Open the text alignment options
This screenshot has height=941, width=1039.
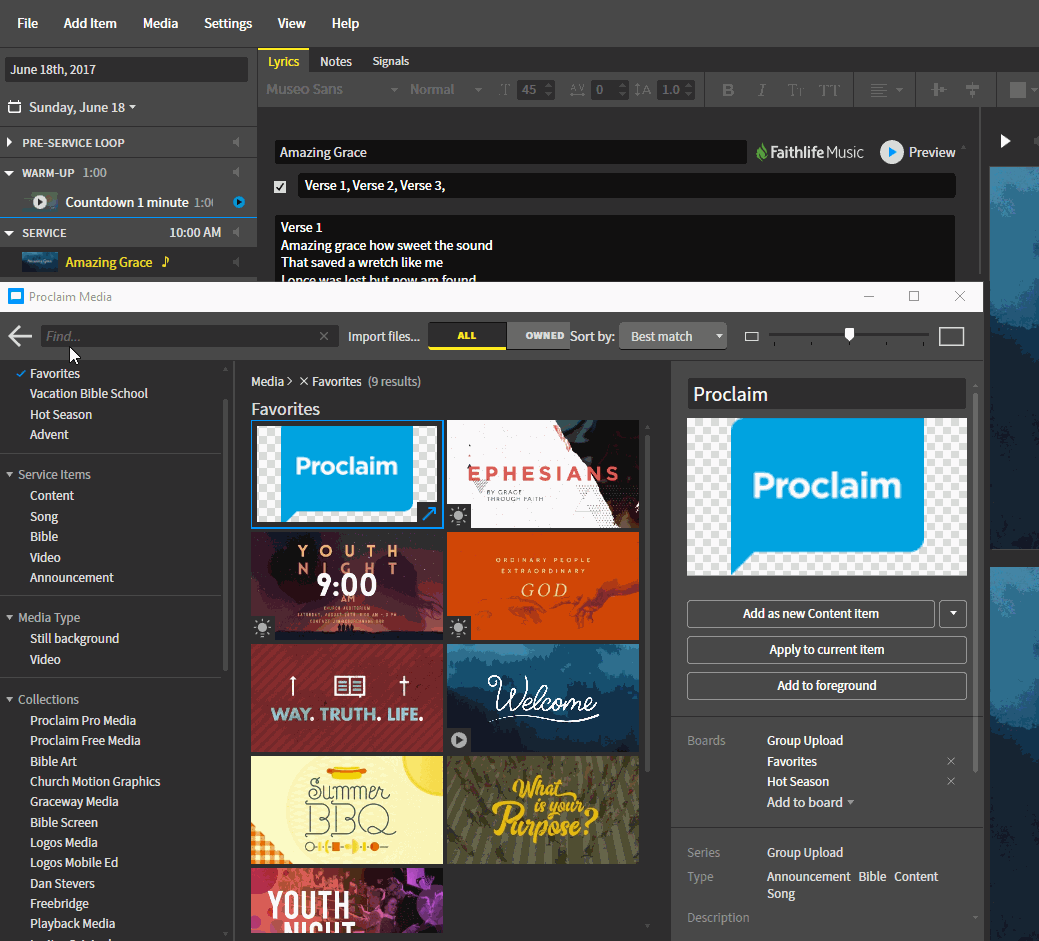point(886,90)
